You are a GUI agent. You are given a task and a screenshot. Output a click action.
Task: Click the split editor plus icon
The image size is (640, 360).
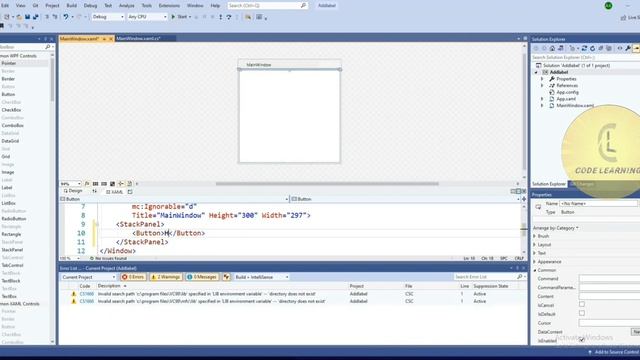tap(524, 199)
